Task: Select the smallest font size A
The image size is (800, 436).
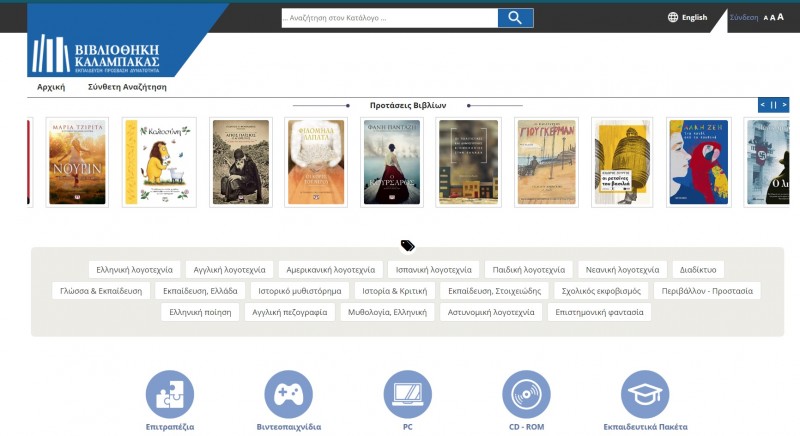Action: click(766, 18)
